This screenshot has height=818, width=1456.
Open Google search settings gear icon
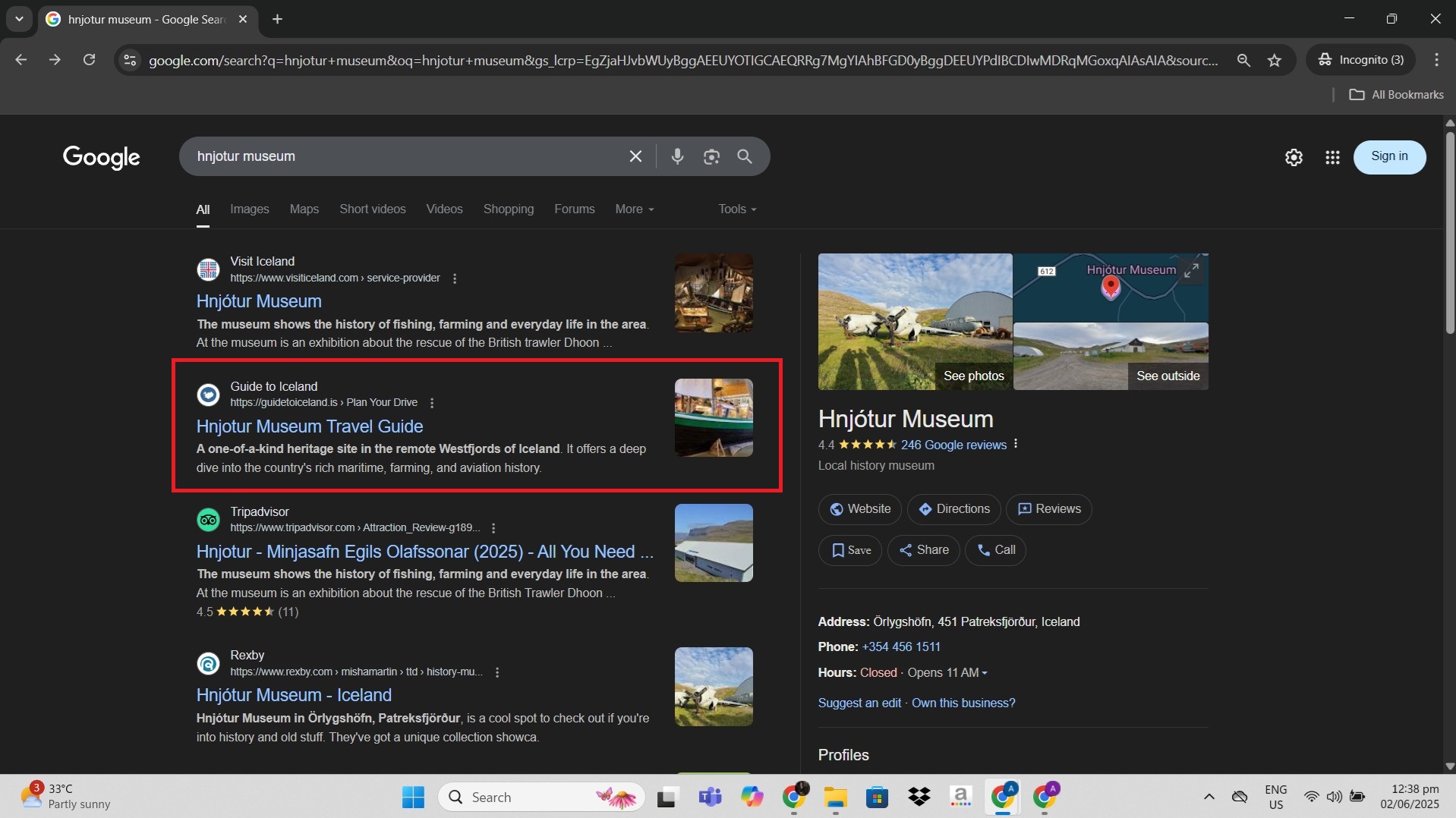(1293, 157)
